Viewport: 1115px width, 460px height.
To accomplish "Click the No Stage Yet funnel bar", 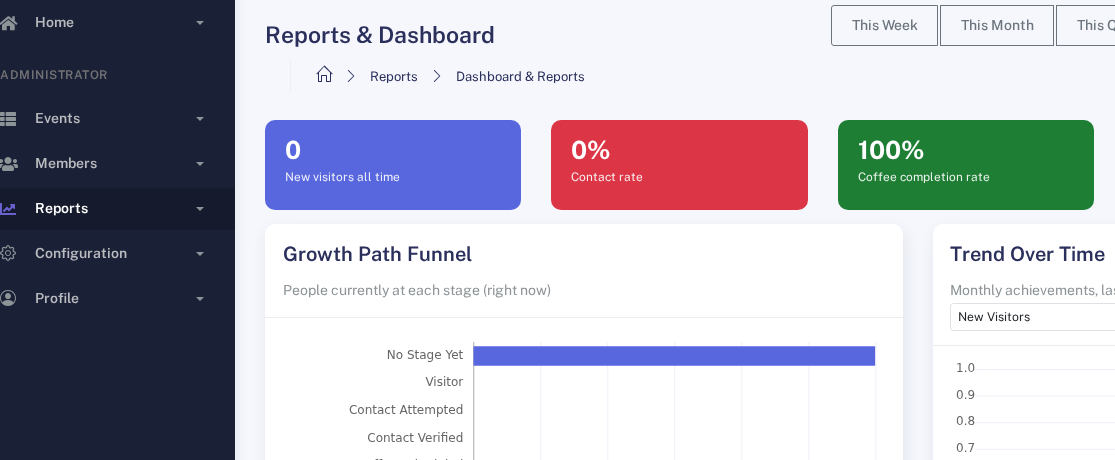I will pos(674,355).
